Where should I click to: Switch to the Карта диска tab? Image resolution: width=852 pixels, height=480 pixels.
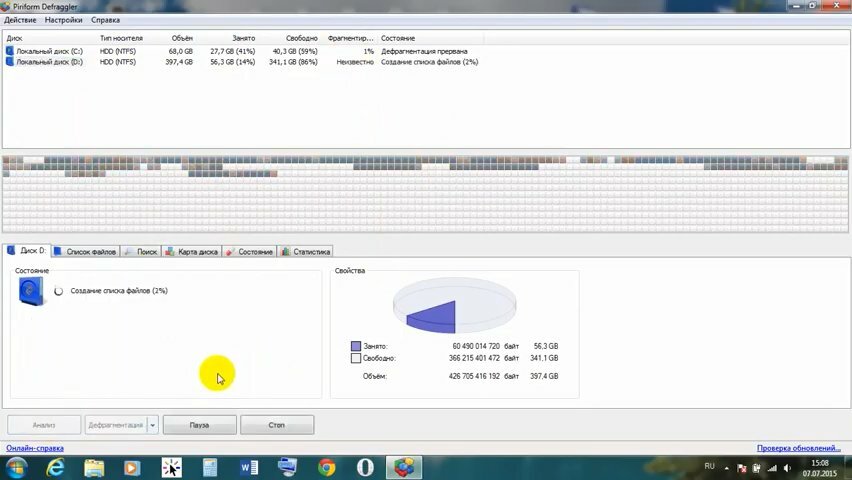(192, 252)
